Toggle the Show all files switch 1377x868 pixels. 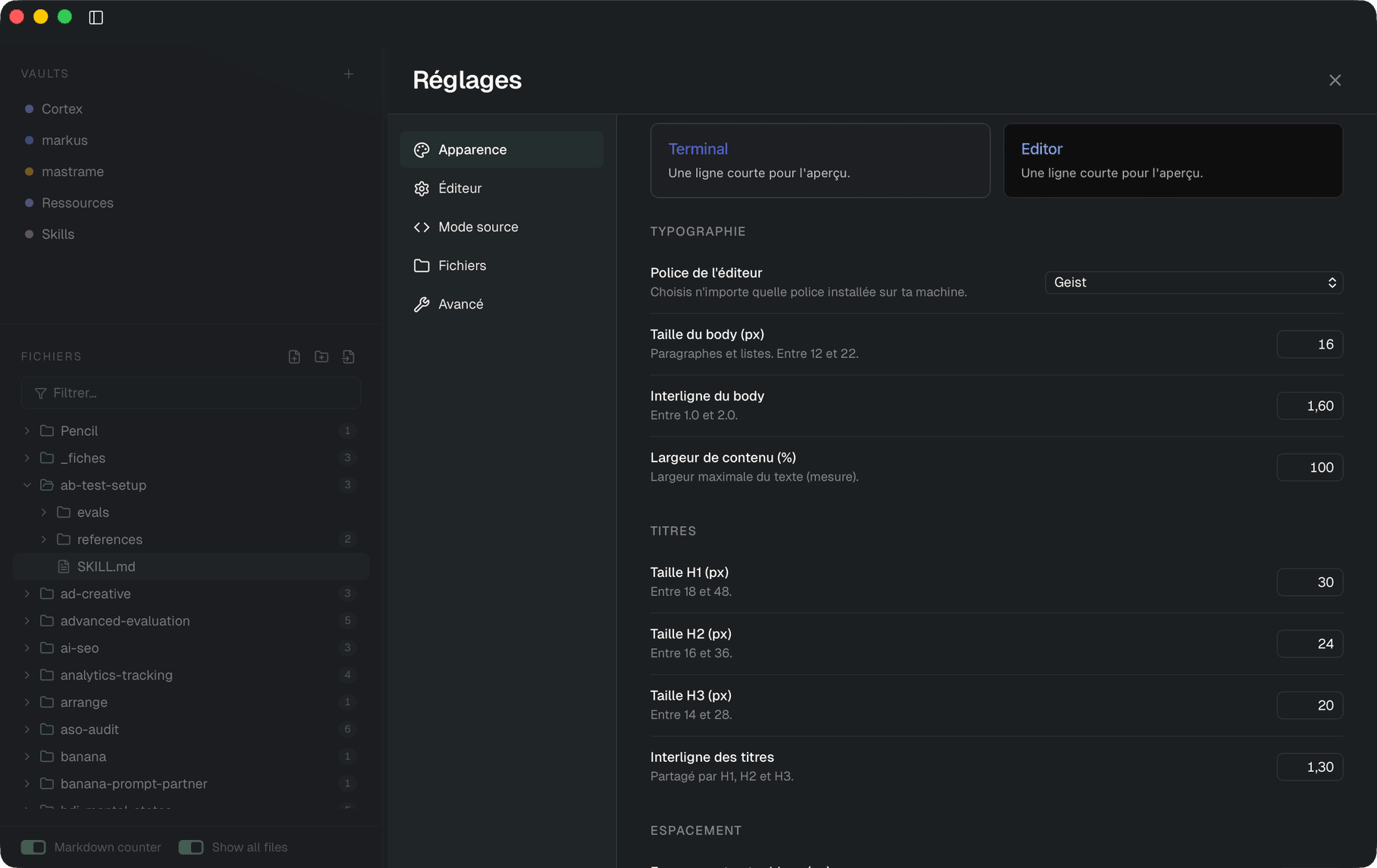(191, 847)
